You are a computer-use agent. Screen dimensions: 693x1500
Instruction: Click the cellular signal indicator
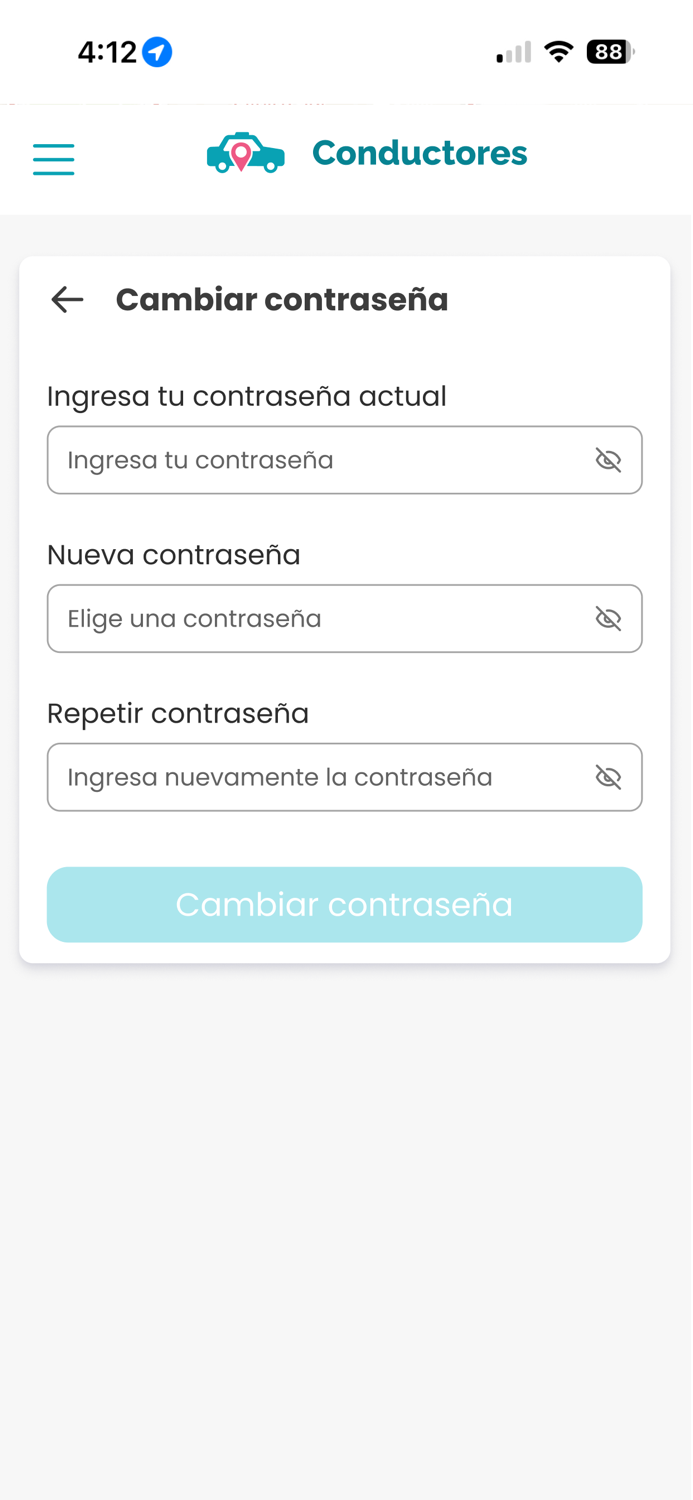(511, 52)
